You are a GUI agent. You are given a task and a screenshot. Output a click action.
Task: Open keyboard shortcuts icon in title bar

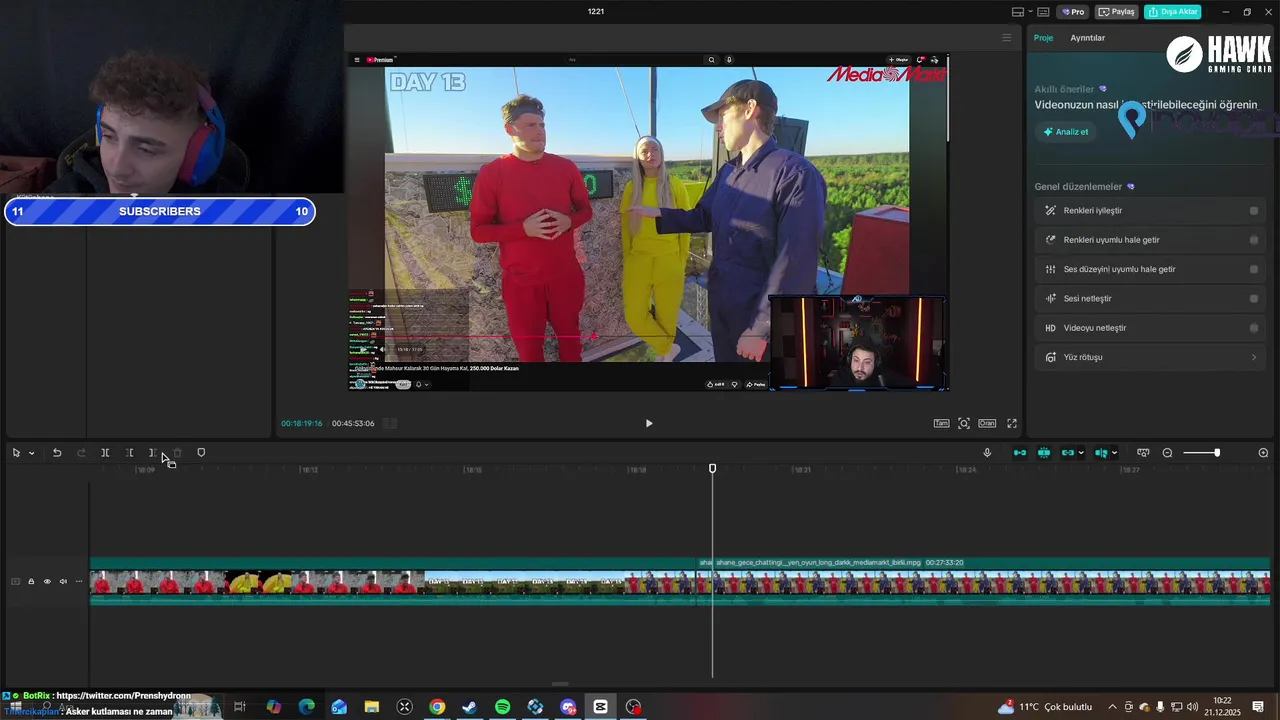coord(1043,12)
